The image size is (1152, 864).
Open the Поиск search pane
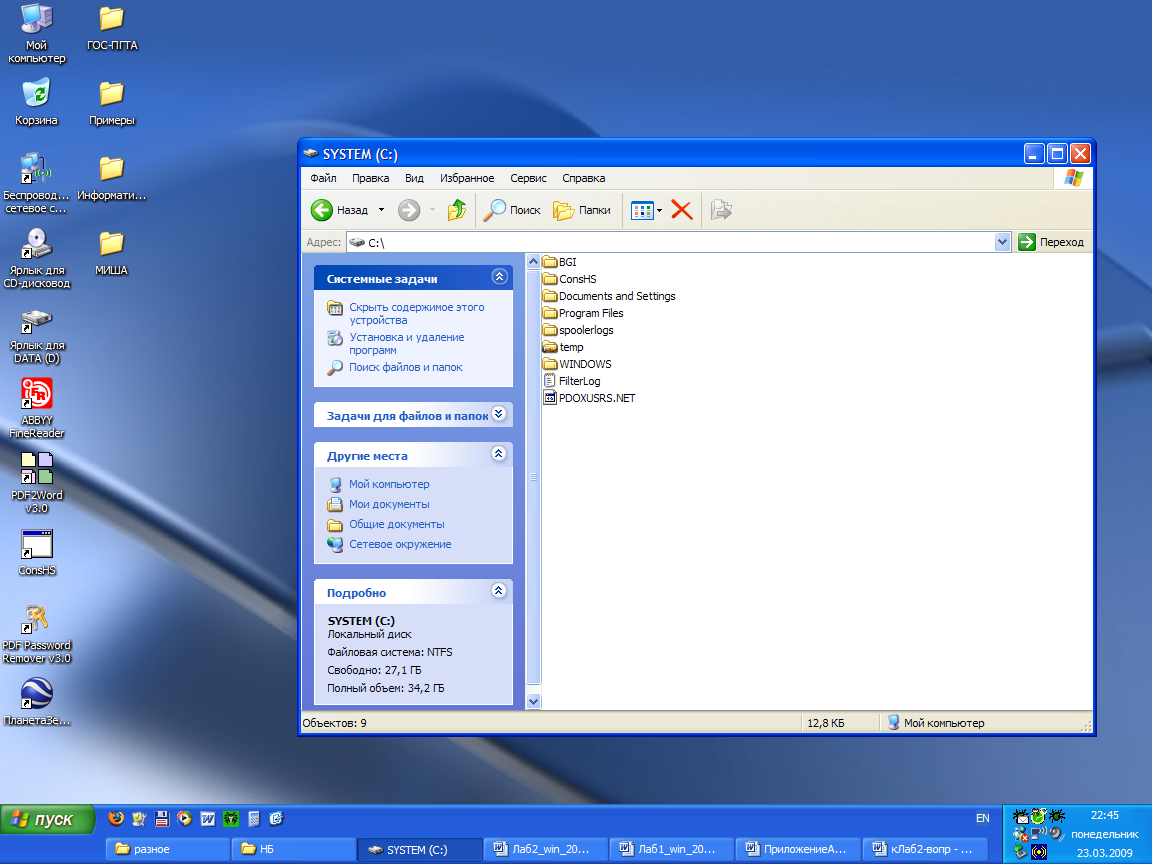[511, 210]
